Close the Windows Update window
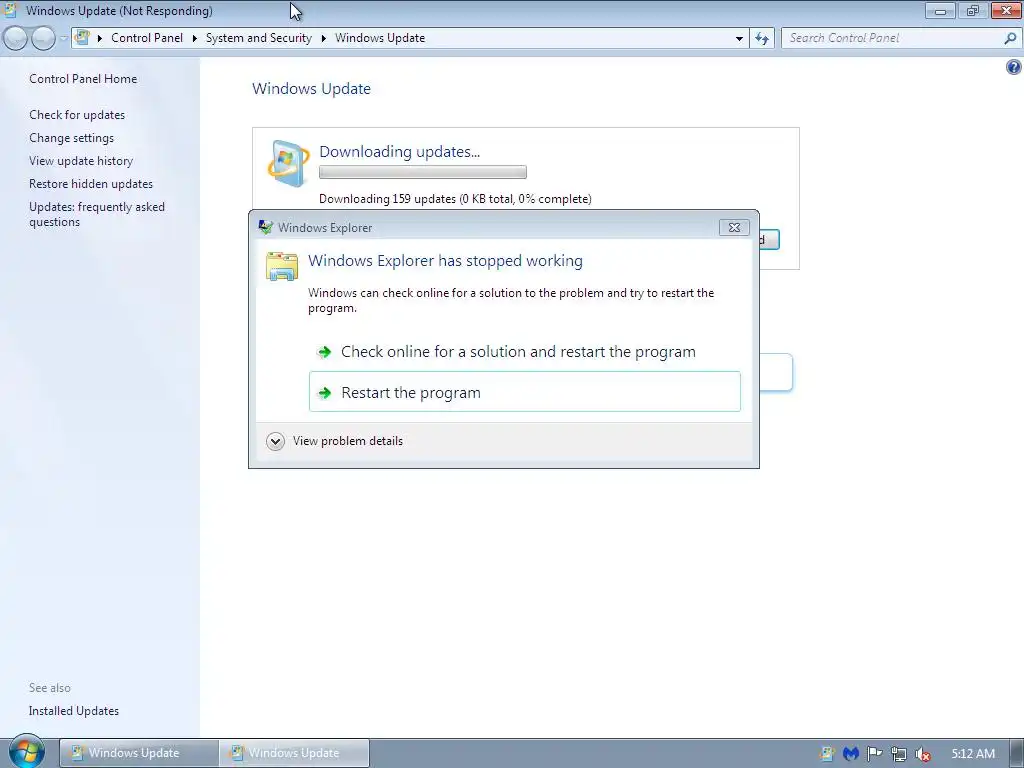The width and height of the screenshot is (1024, 768). (1006, 10)
